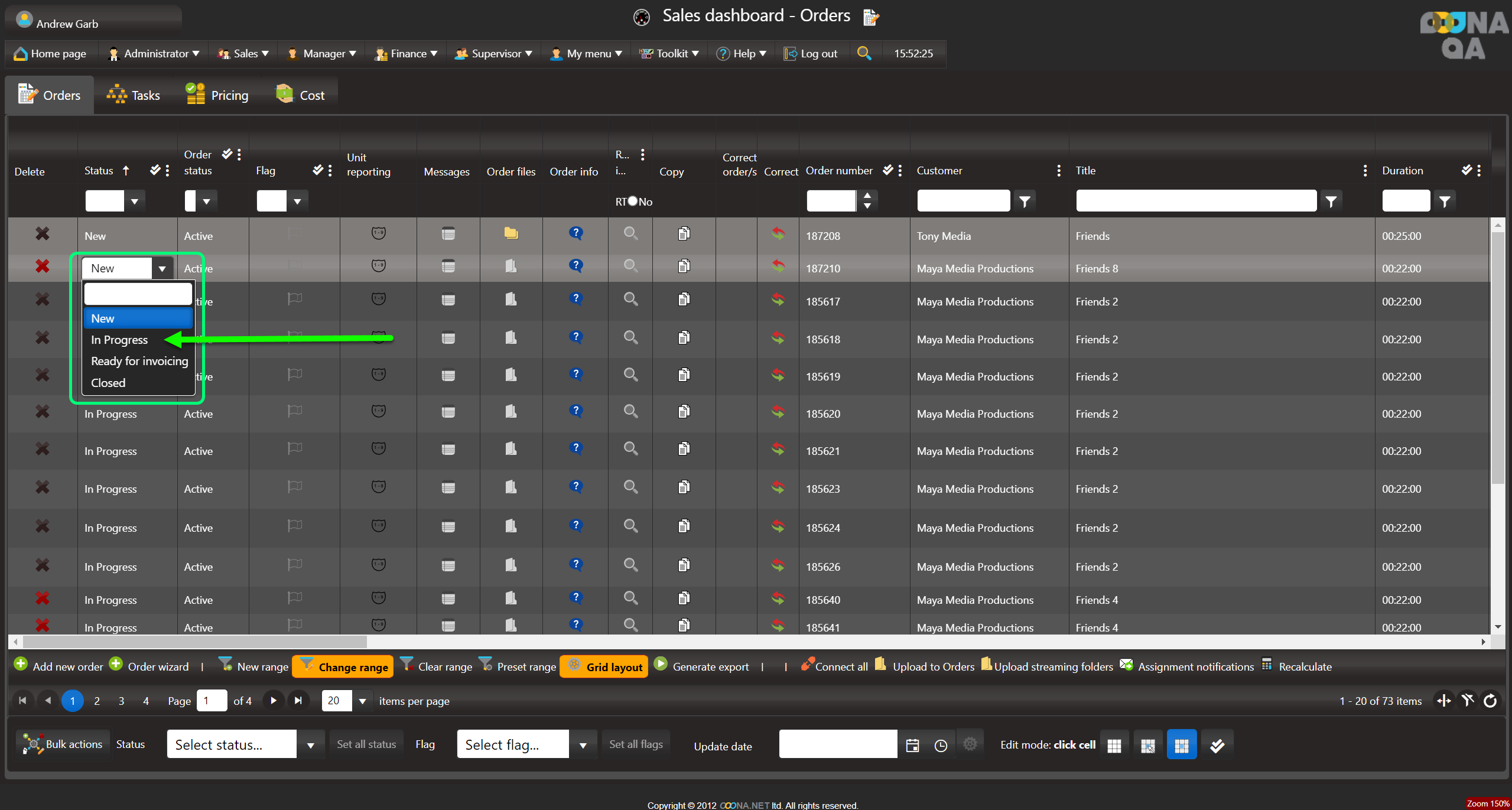Expand items per page dropdown
This screenshot has width=1512, height=810.
(x=362, y=701)
